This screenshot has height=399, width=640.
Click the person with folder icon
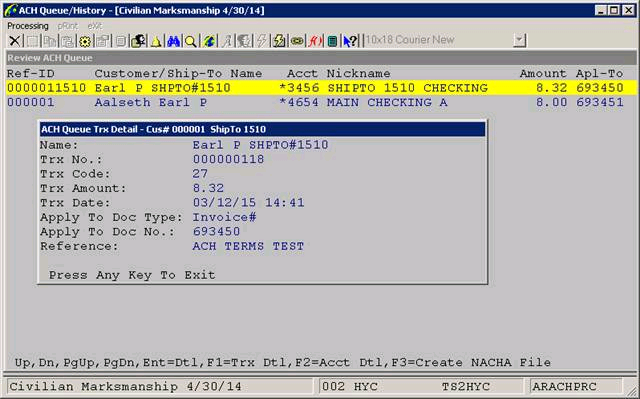pyautogui.click(x=138, y=41)
